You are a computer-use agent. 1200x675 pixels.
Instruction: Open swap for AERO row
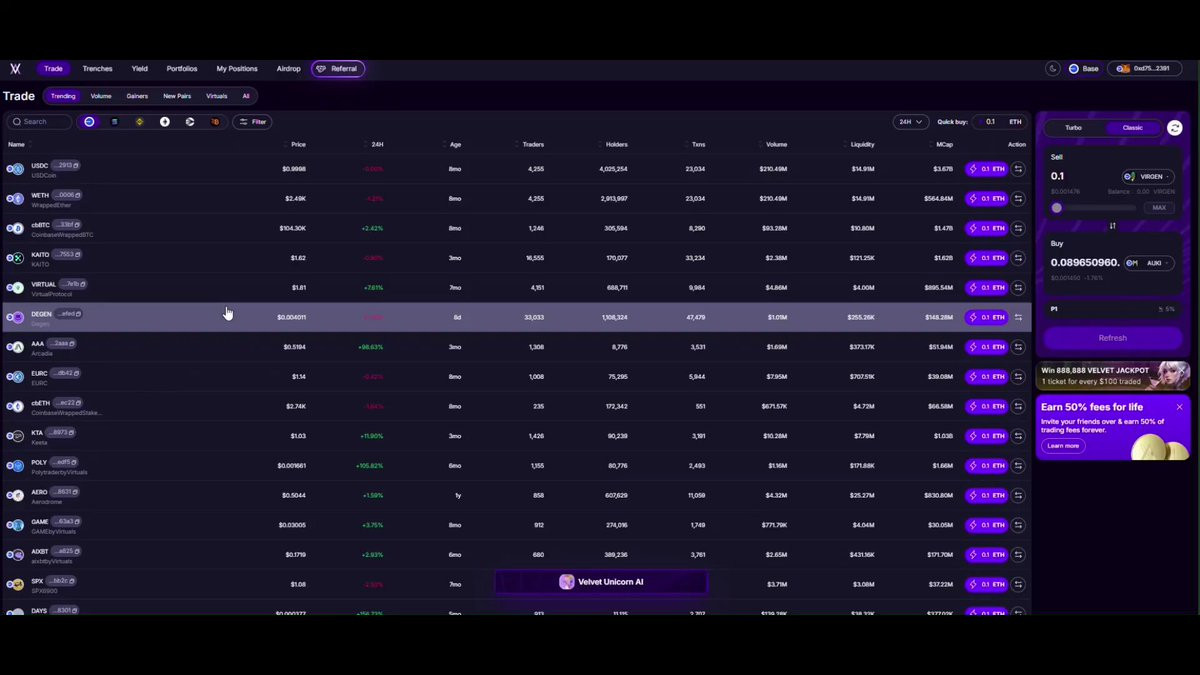coord(1018,495)
